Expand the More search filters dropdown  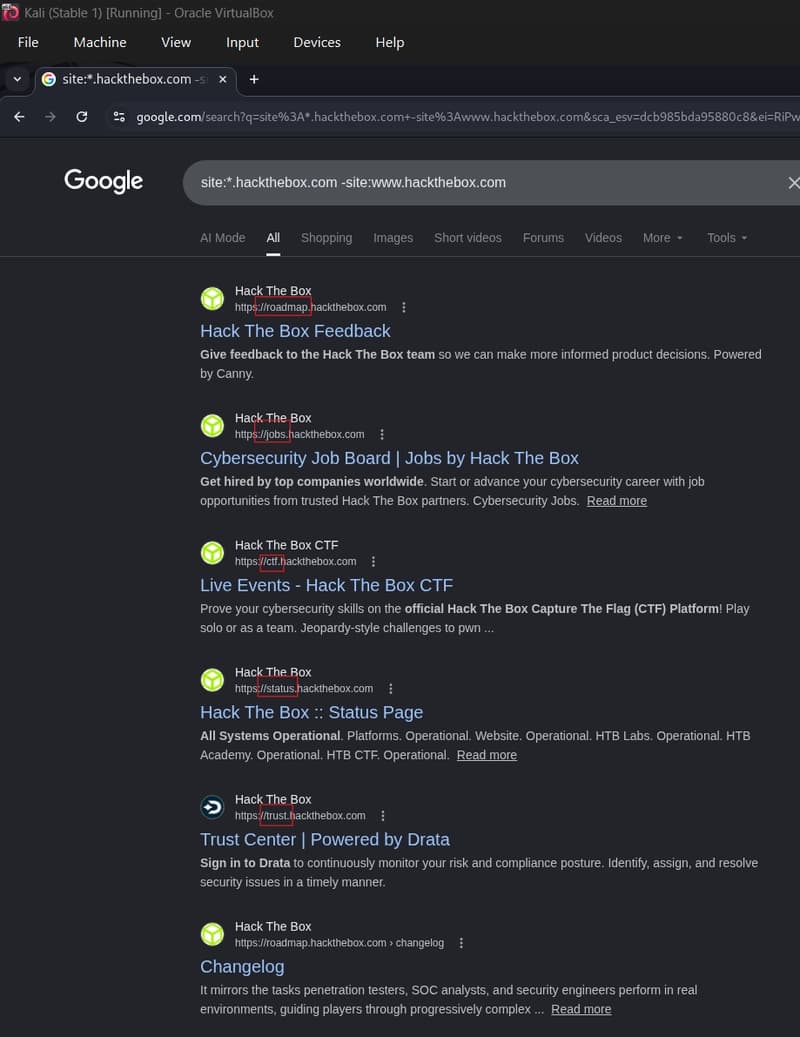pyautogui.click(x=662, y=238)
